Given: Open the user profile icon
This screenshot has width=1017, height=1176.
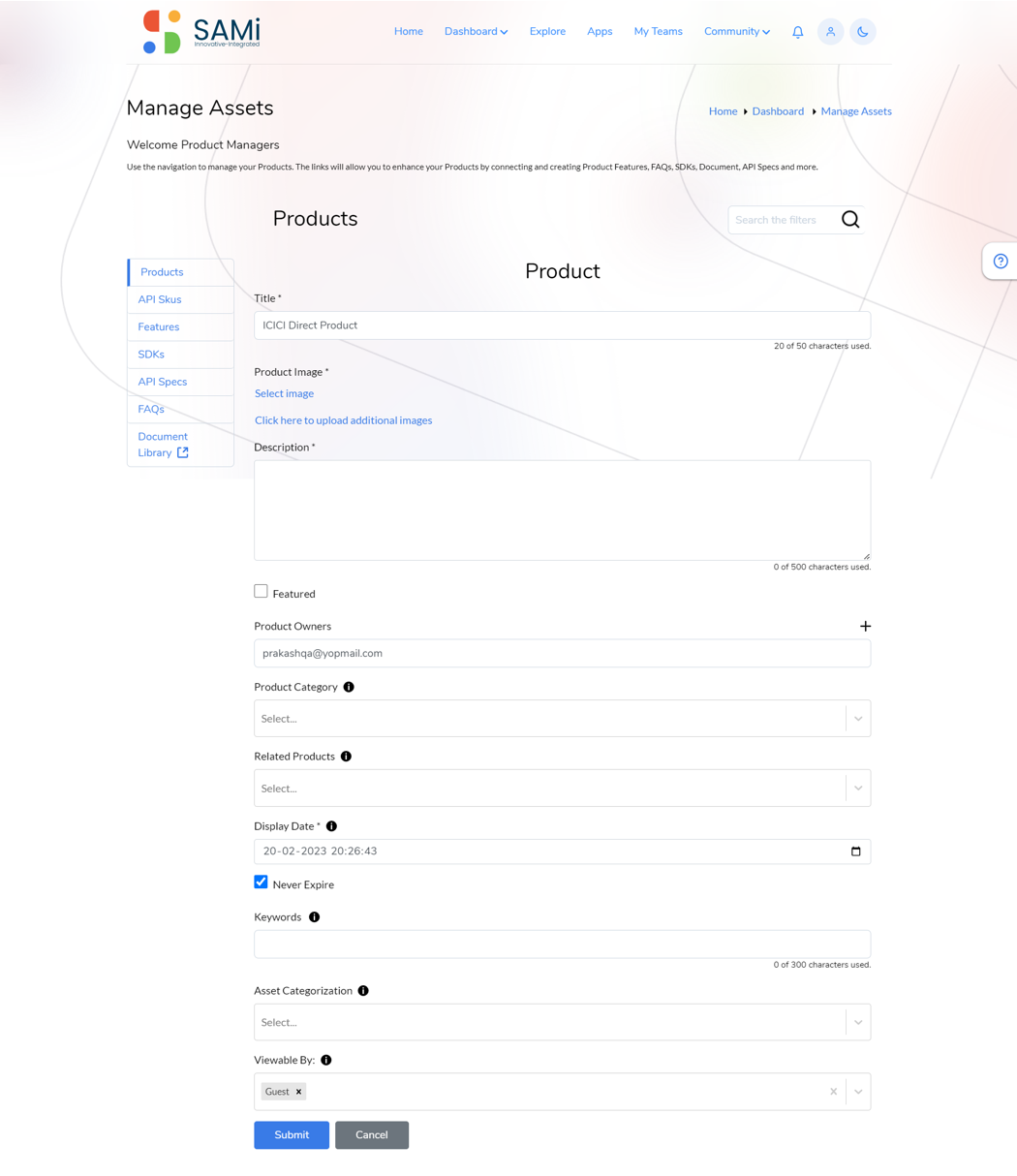Looking at the screenshot, I should tap(830, 32).
